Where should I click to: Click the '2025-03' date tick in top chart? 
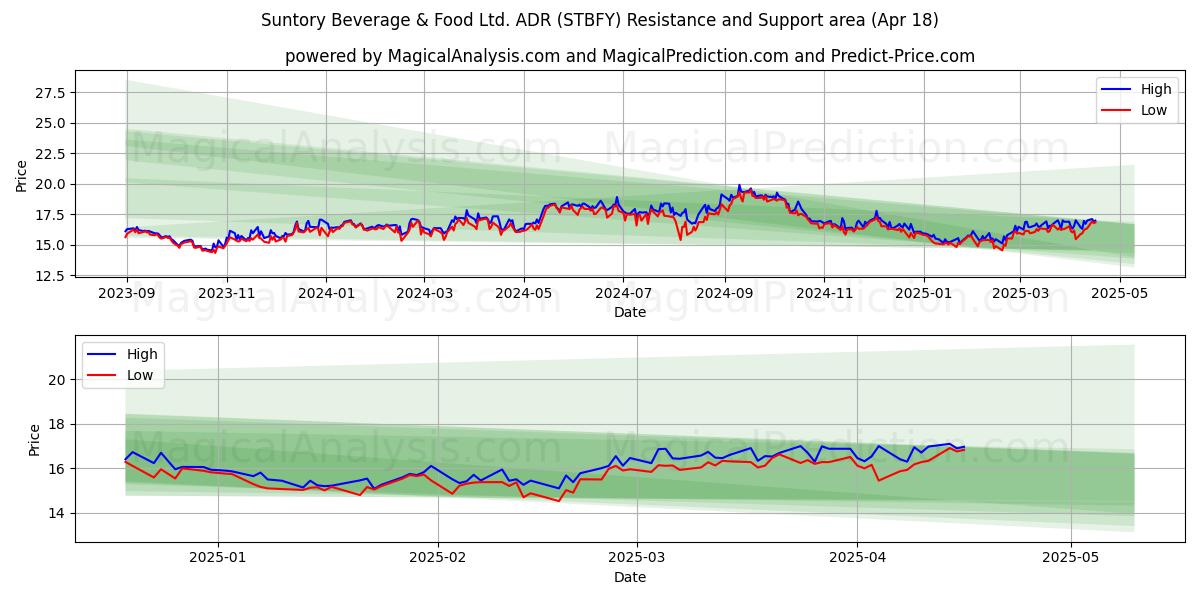1020,295
